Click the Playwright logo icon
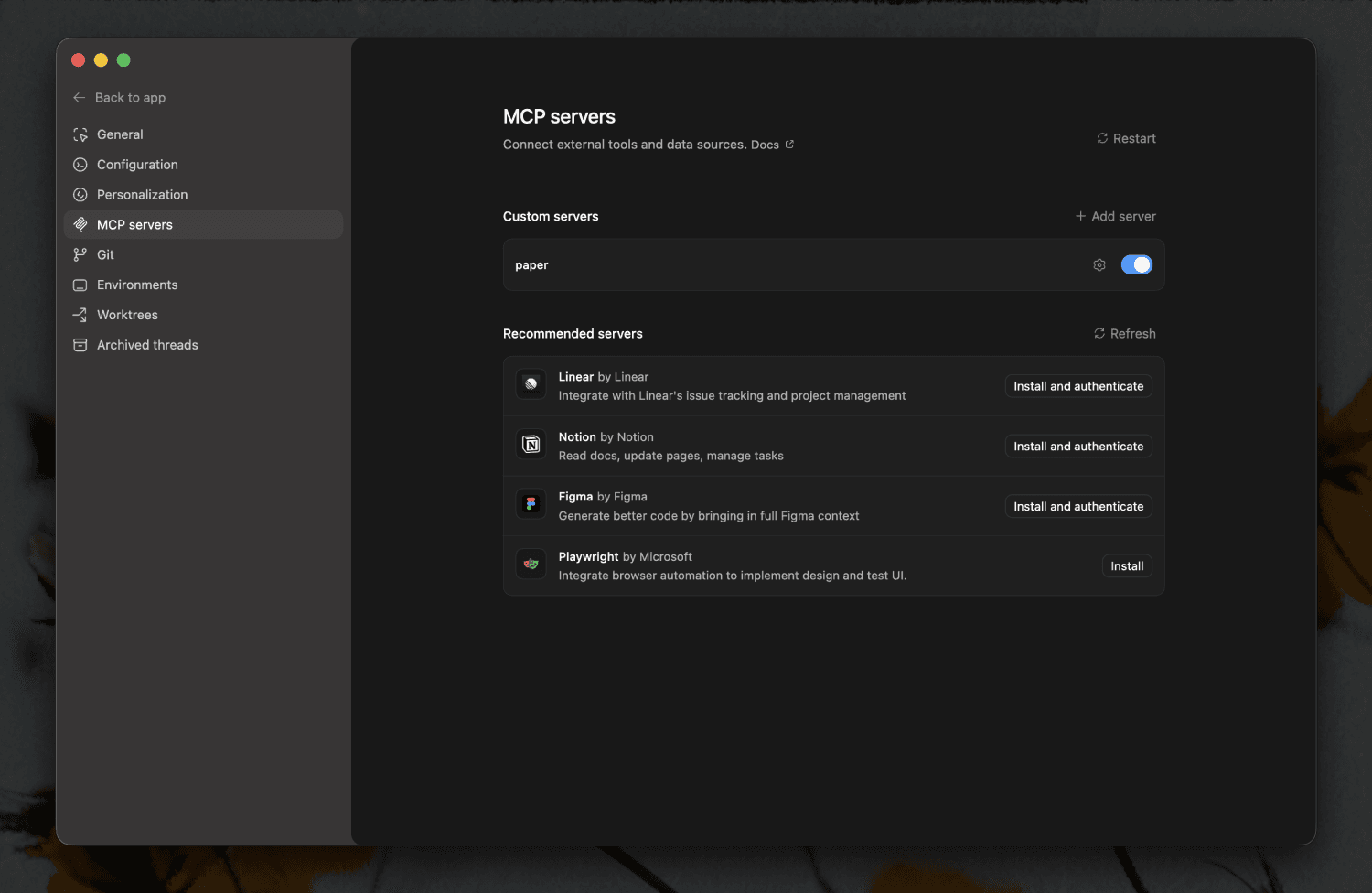Screen dimensions: 1372x893 [531, 565]
